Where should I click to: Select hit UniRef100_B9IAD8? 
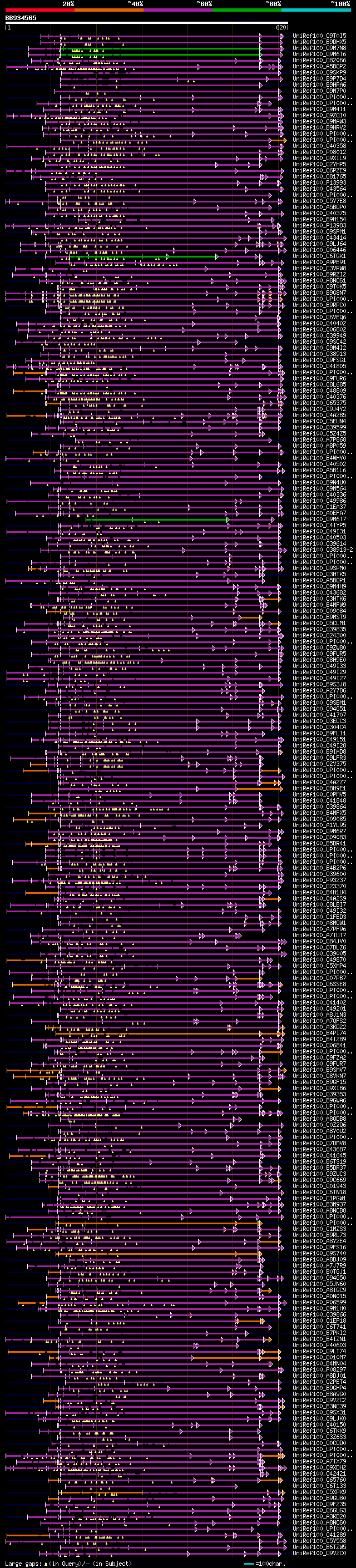319,752
